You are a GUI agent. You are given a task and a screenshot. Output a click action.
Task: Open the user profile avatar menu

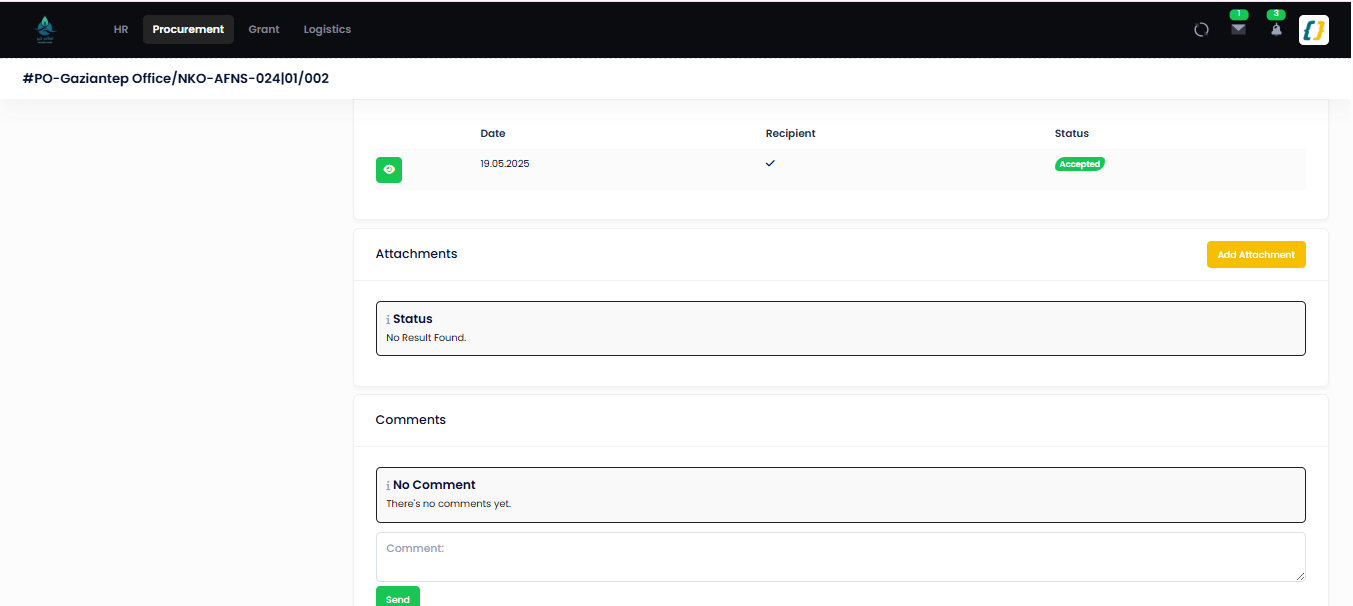point(1313,30)
